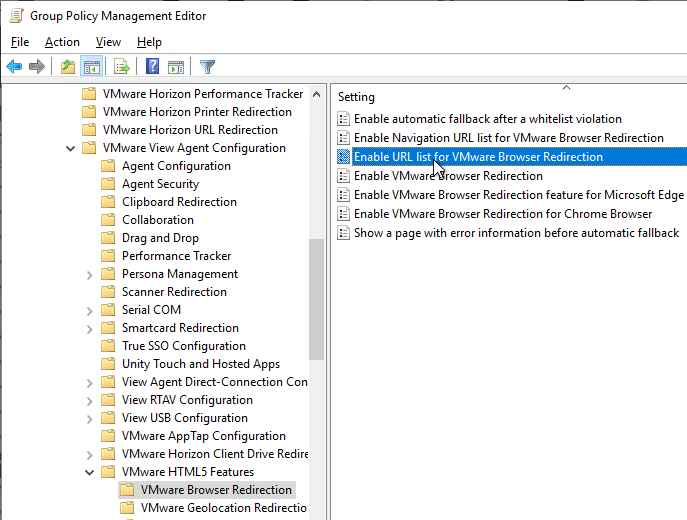Click icon of selected Enable URL list setting
Screen dimensions: 687x520
pos(344,156)
